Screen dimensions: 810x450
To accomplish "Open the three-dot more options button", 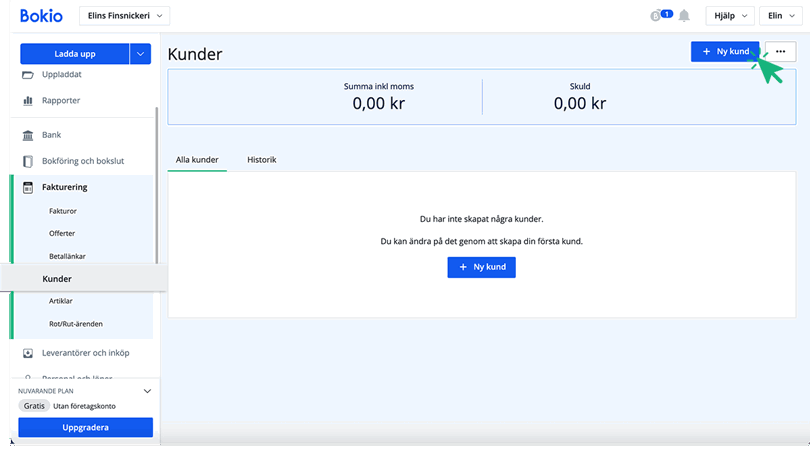I will 780,51.
